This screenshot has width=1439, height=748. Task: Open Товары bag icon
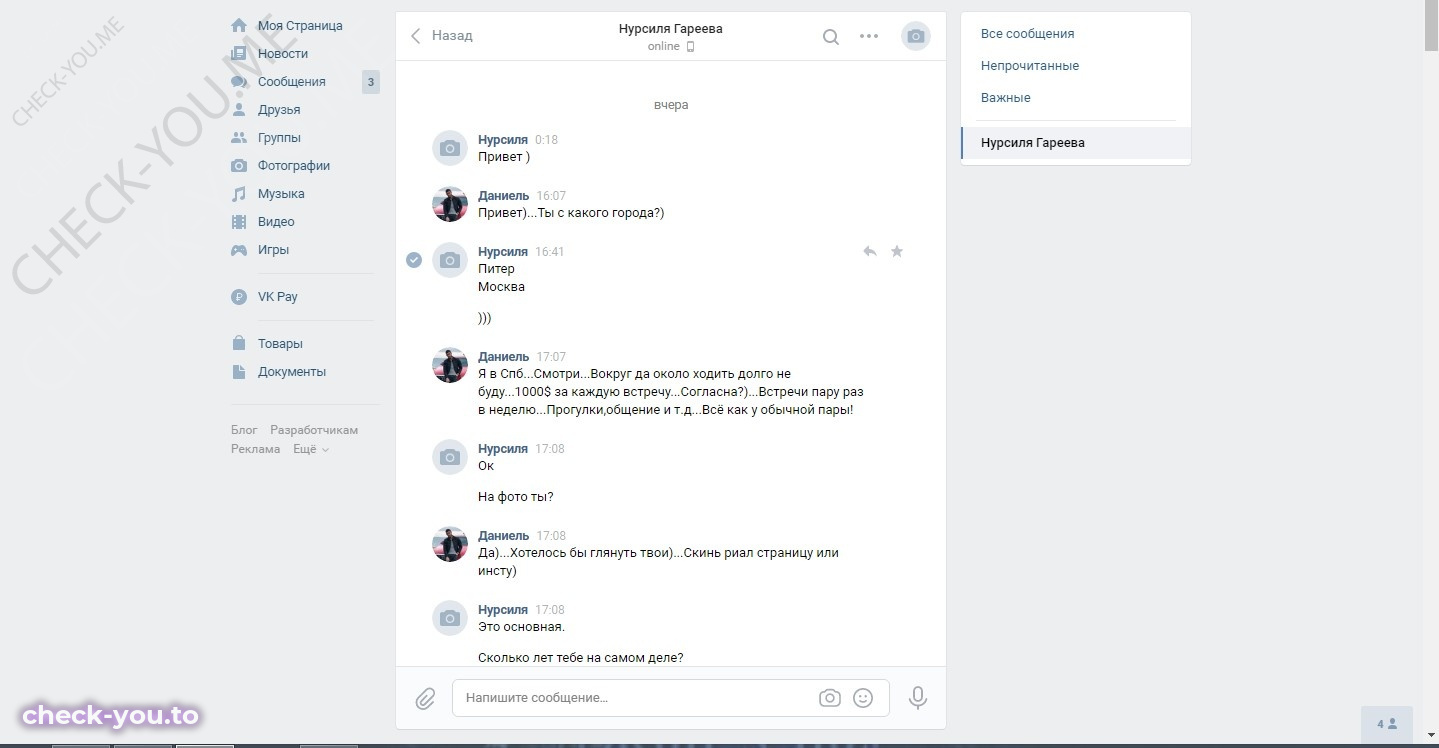(239, 343)
